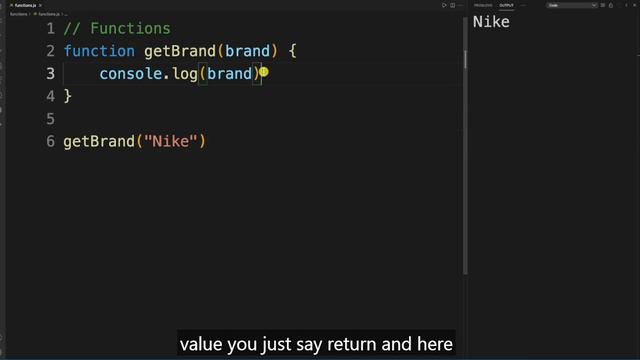This screenshot has width=640, height=360.
Task: Click the closing brace on line 4
Action: click(68, 96)
